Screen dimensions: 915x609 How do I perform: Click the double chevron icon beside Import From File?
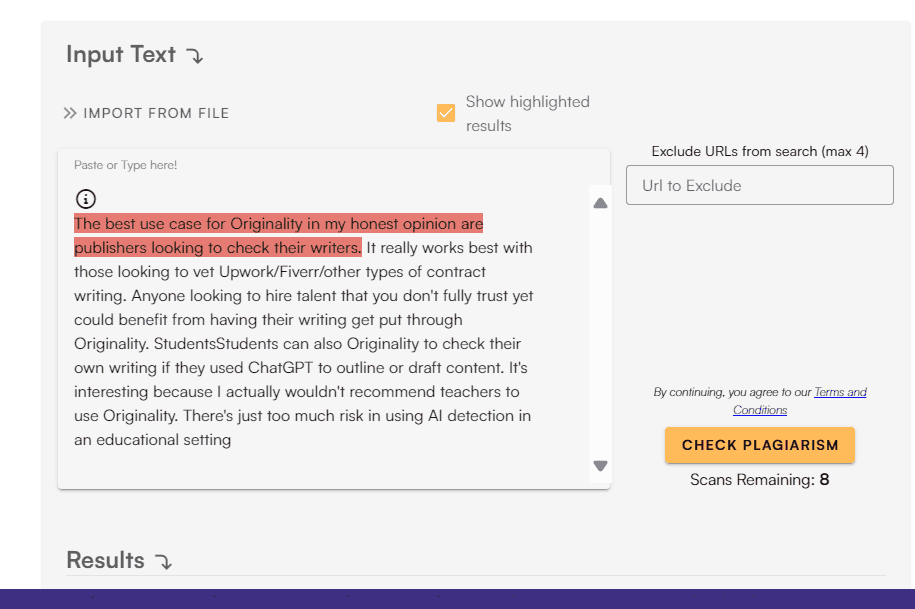pyautogui.click(x=70, y=113)
